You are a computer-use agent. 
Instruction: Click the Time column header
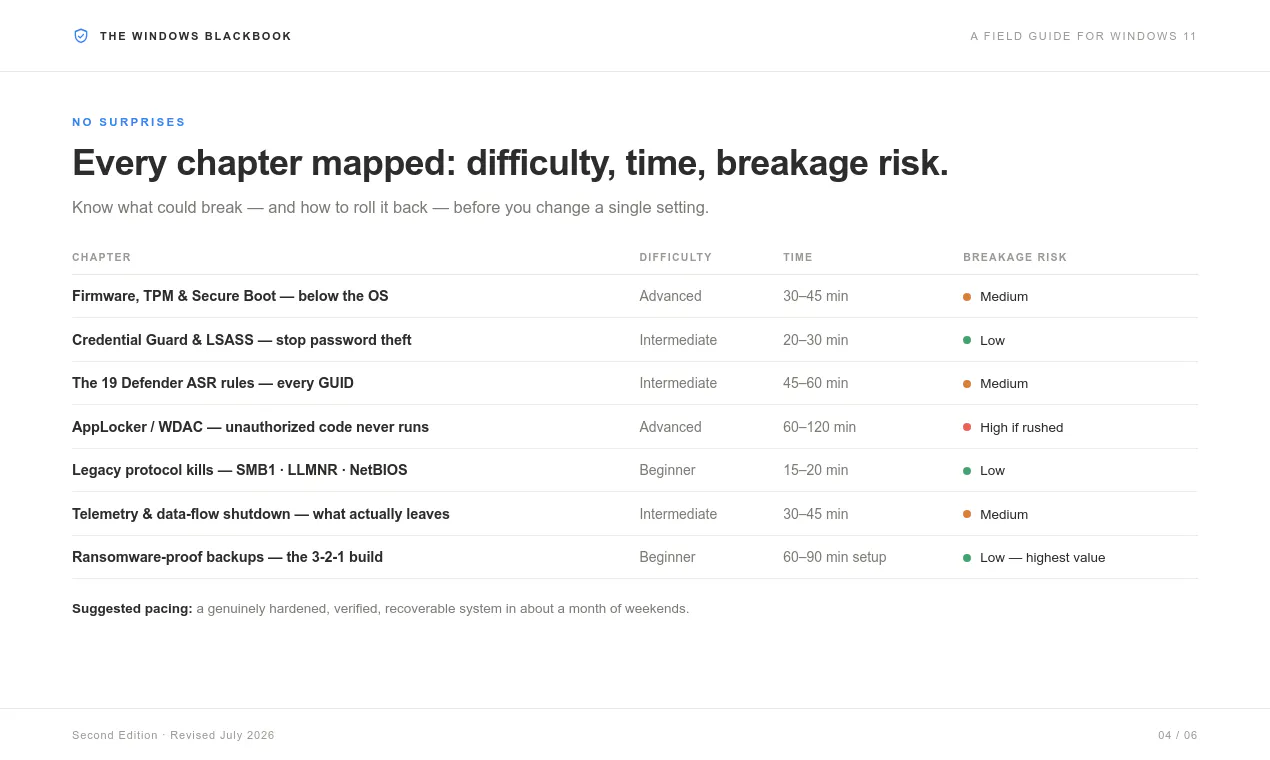[x=798, y=257]
